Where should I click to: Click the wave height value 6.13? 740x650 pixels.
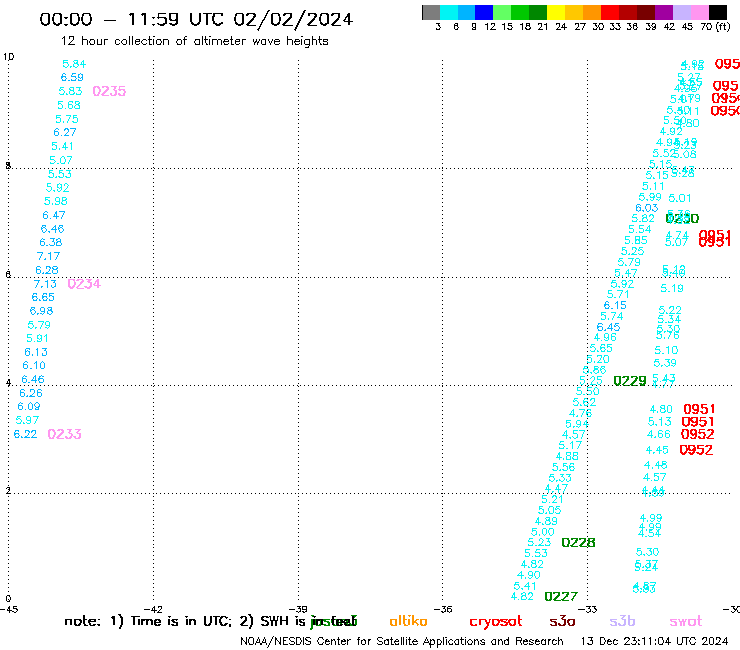36,352
